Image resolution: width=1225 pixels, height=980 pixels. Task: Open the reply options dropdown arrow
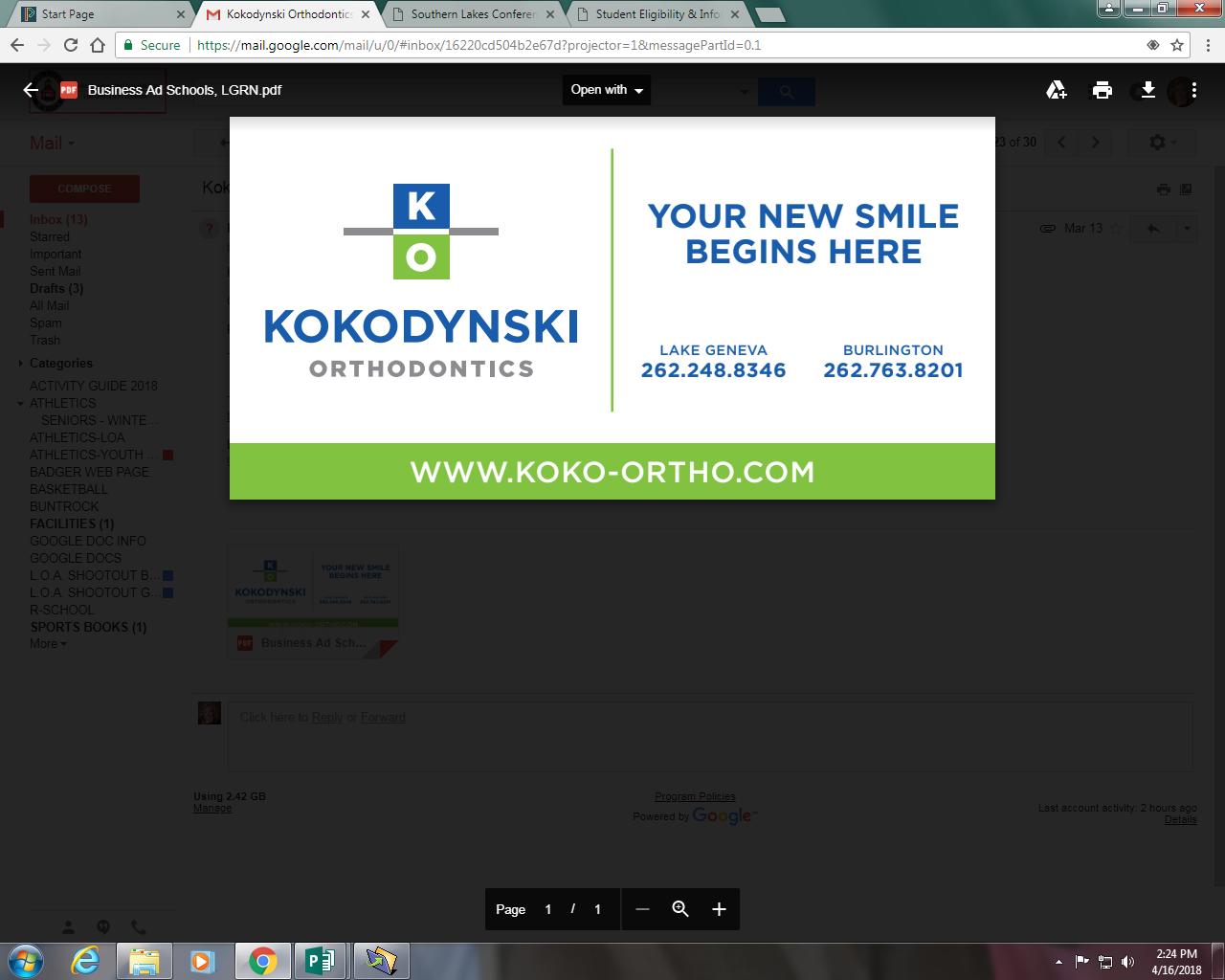(1187, 229)
